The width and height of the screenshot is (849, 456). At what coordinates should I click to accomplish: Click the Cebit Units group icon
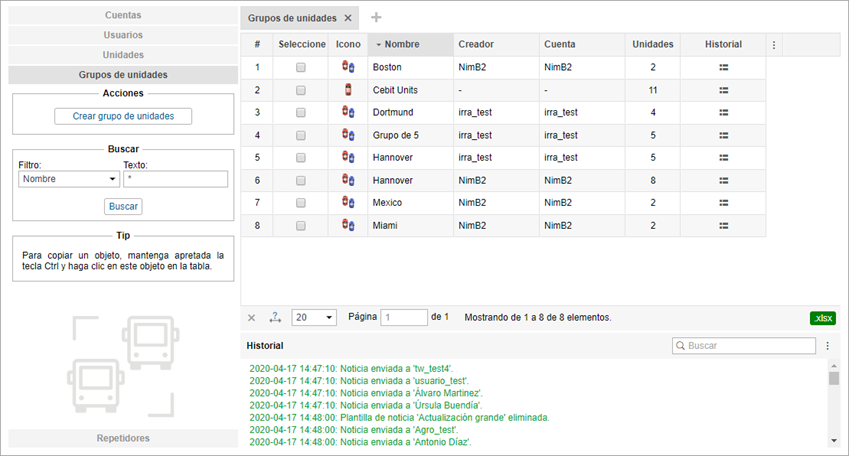pos(348,90)
